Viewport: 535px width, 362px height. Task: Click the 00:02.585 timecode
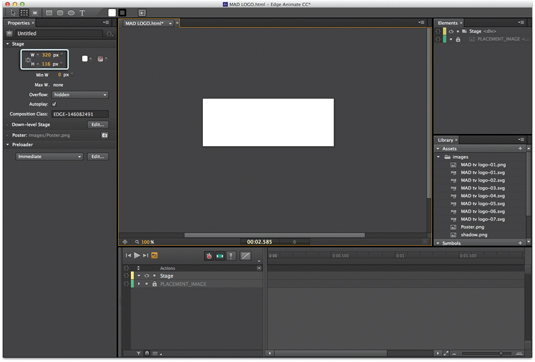pyautogui.click(x=260, y=242)
